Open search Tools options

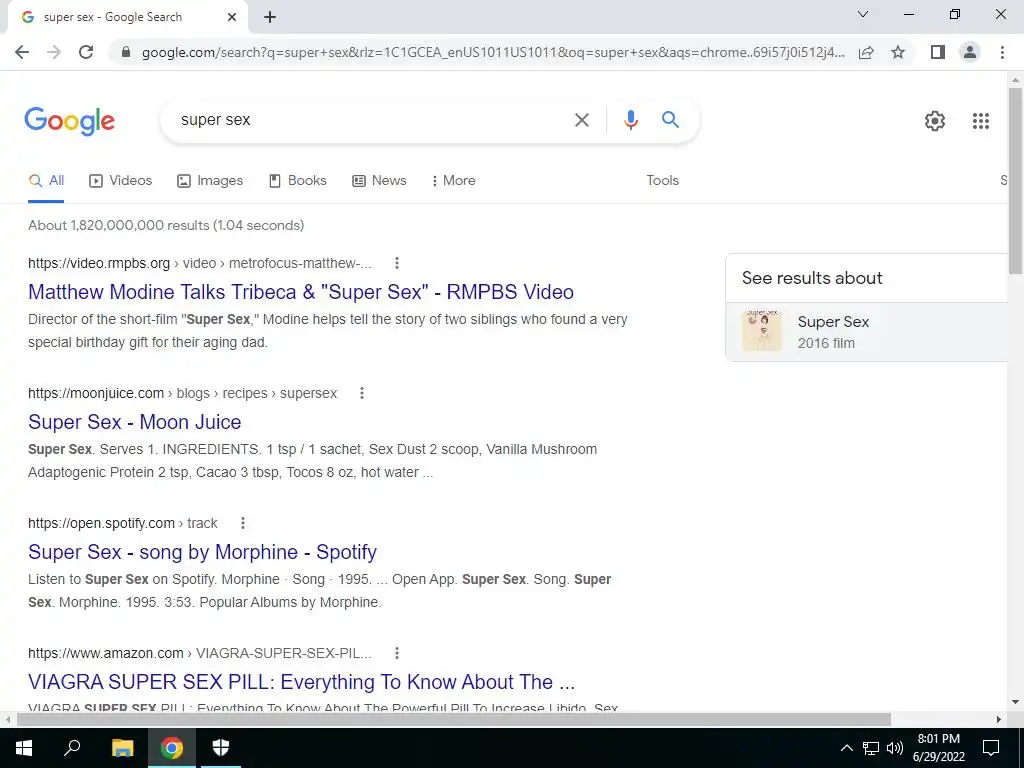click(662, 181)
